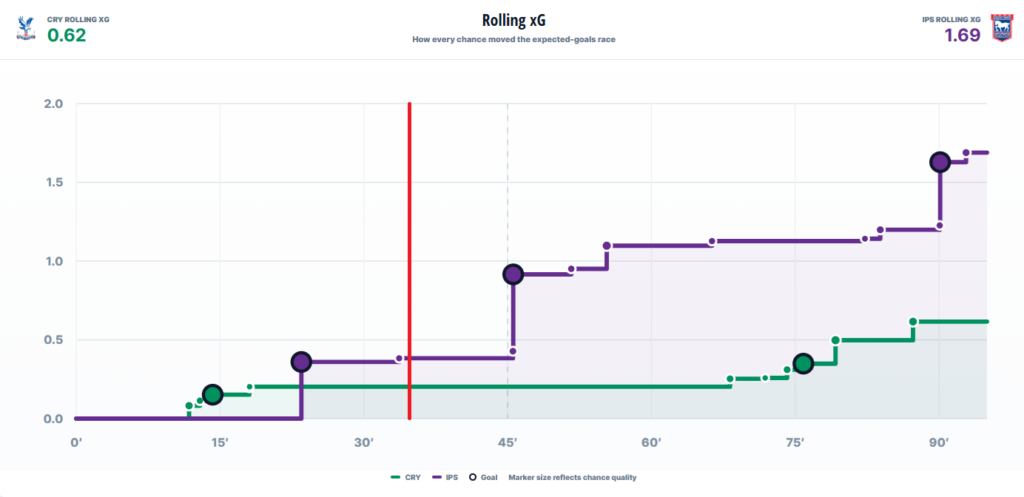Viewport: 1024px width, 497px height.
Task: Click the Goal legend circle marker
Action: click(473, 477)
